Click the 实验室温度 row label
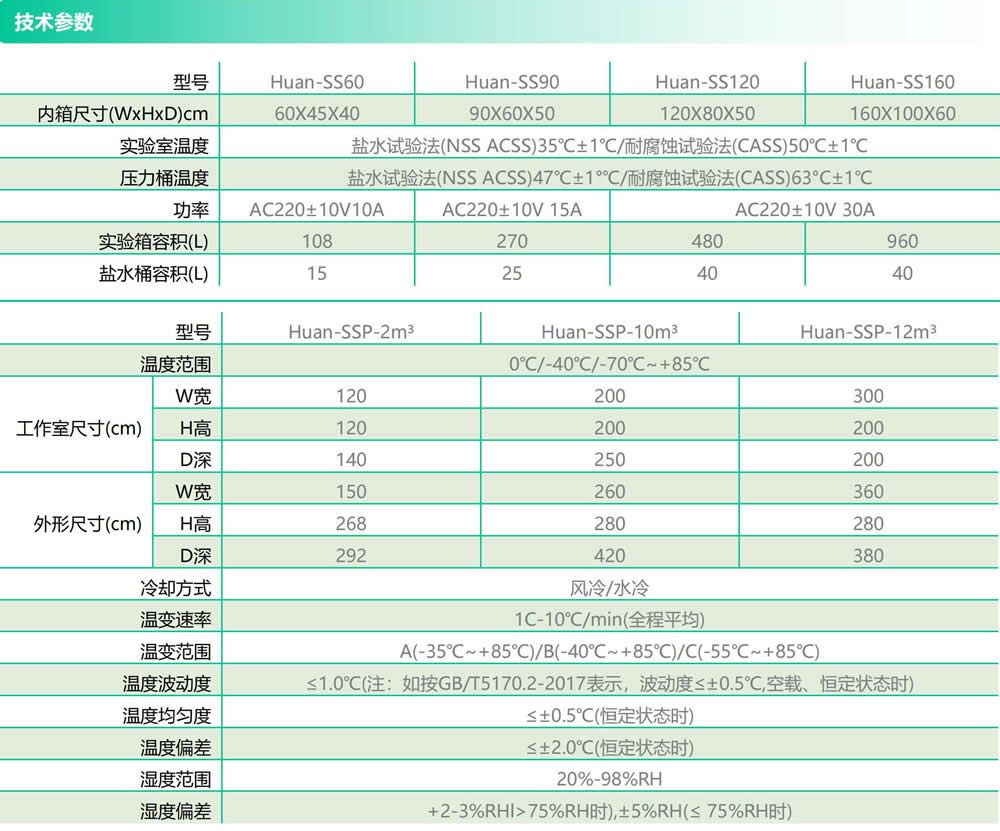This screenshot has width=1000, height=831. pyautogui.click(x=162, y=146)
